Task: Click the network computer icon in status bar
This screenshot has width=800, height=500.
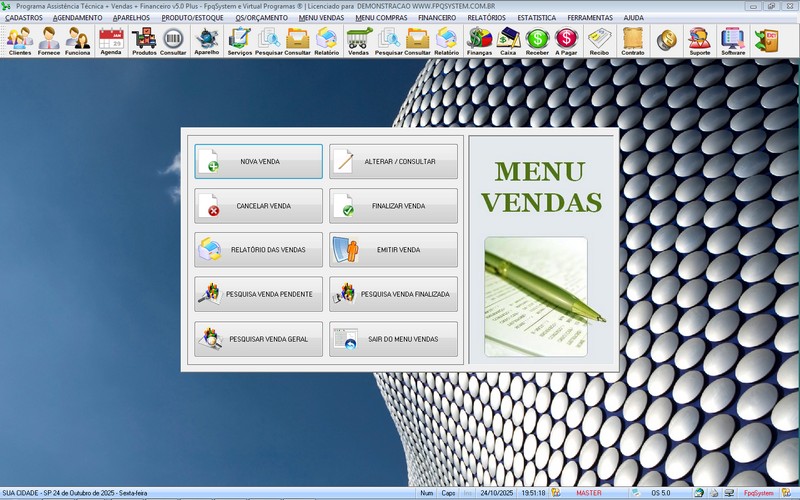Action: pos(729,493)
